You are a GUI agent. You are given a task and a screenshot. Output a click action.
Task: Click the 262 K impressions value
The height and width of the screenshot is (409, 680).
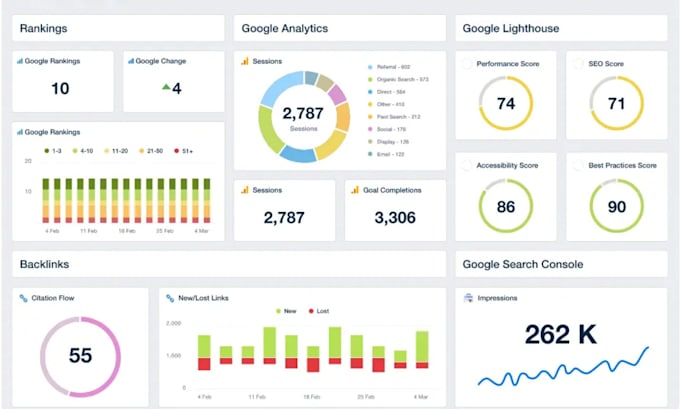561,334
